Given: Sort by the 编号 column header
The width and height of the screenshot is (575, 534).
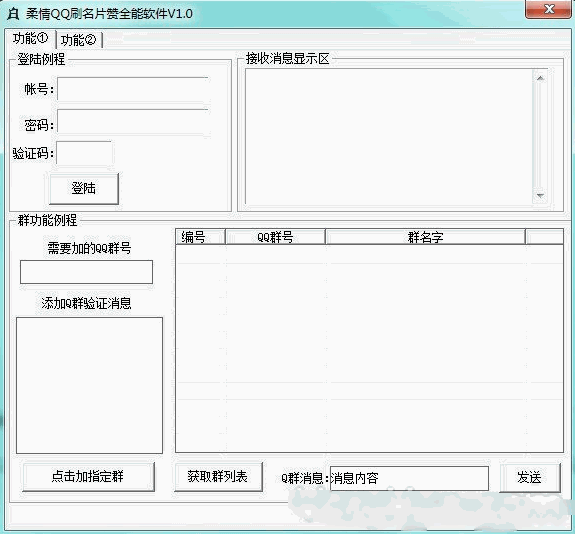Looking at the screenshot, I should pos(200,237).
